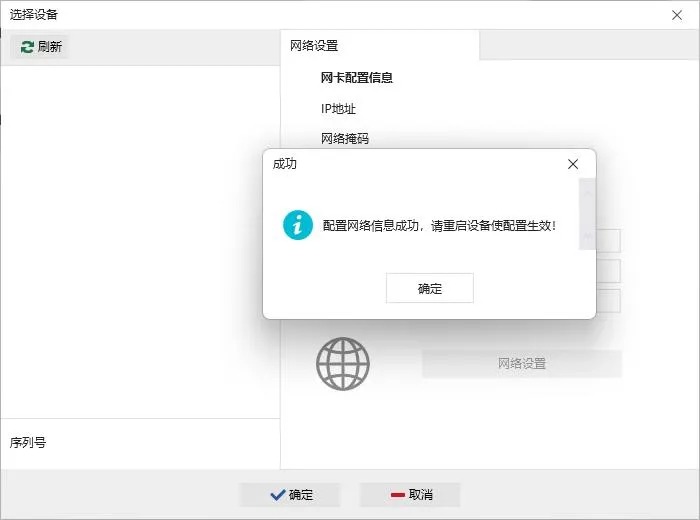Click 确定 in the 成功 dialog

[x=429, y=288]
